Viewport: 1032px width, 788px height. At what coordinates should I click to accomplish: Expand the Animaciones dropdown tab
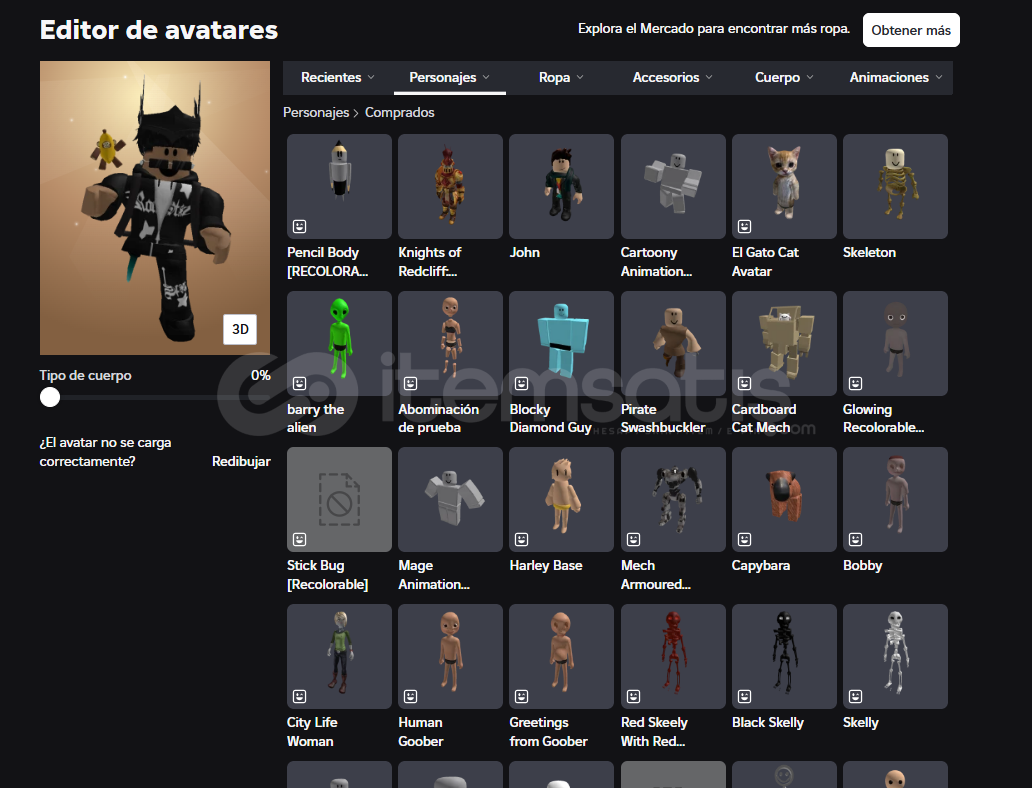[x=896, y=78]
